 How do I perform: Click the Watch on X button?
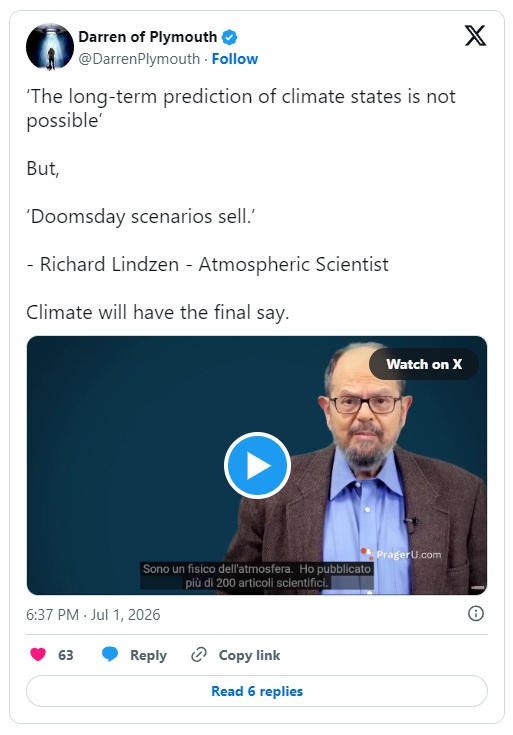[424, 364]
